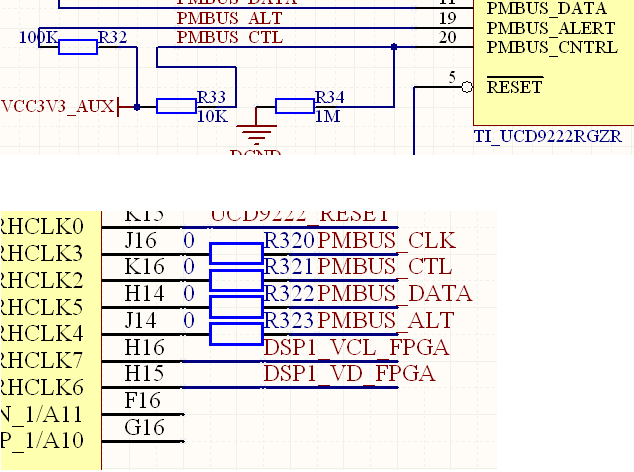Click the VCC3V3_AUX power port

tap(60, 106)
